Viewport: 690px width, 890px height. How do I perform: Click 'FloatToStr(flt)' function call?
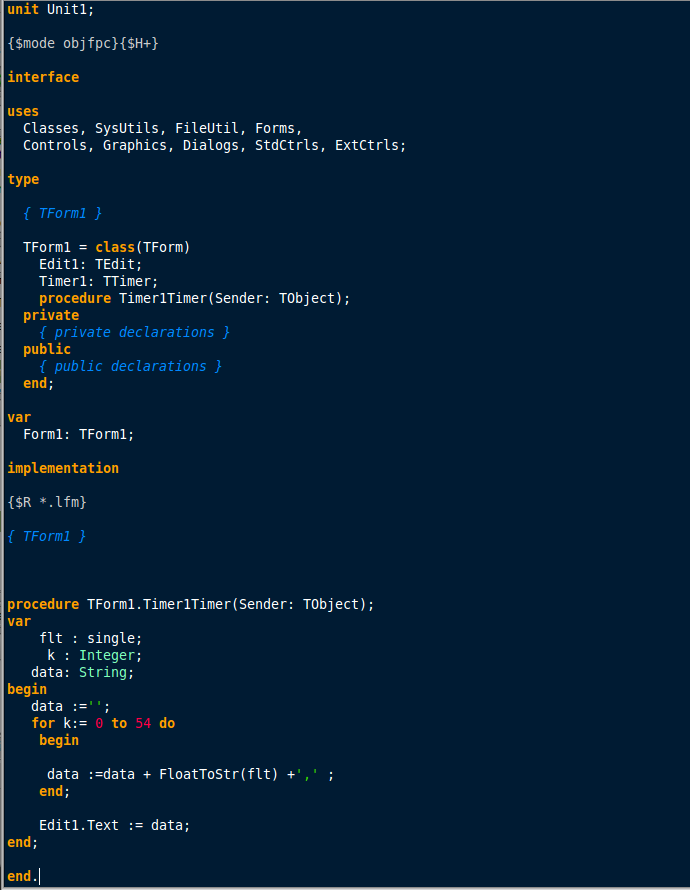pyautogui.click(x=218, y=775)
